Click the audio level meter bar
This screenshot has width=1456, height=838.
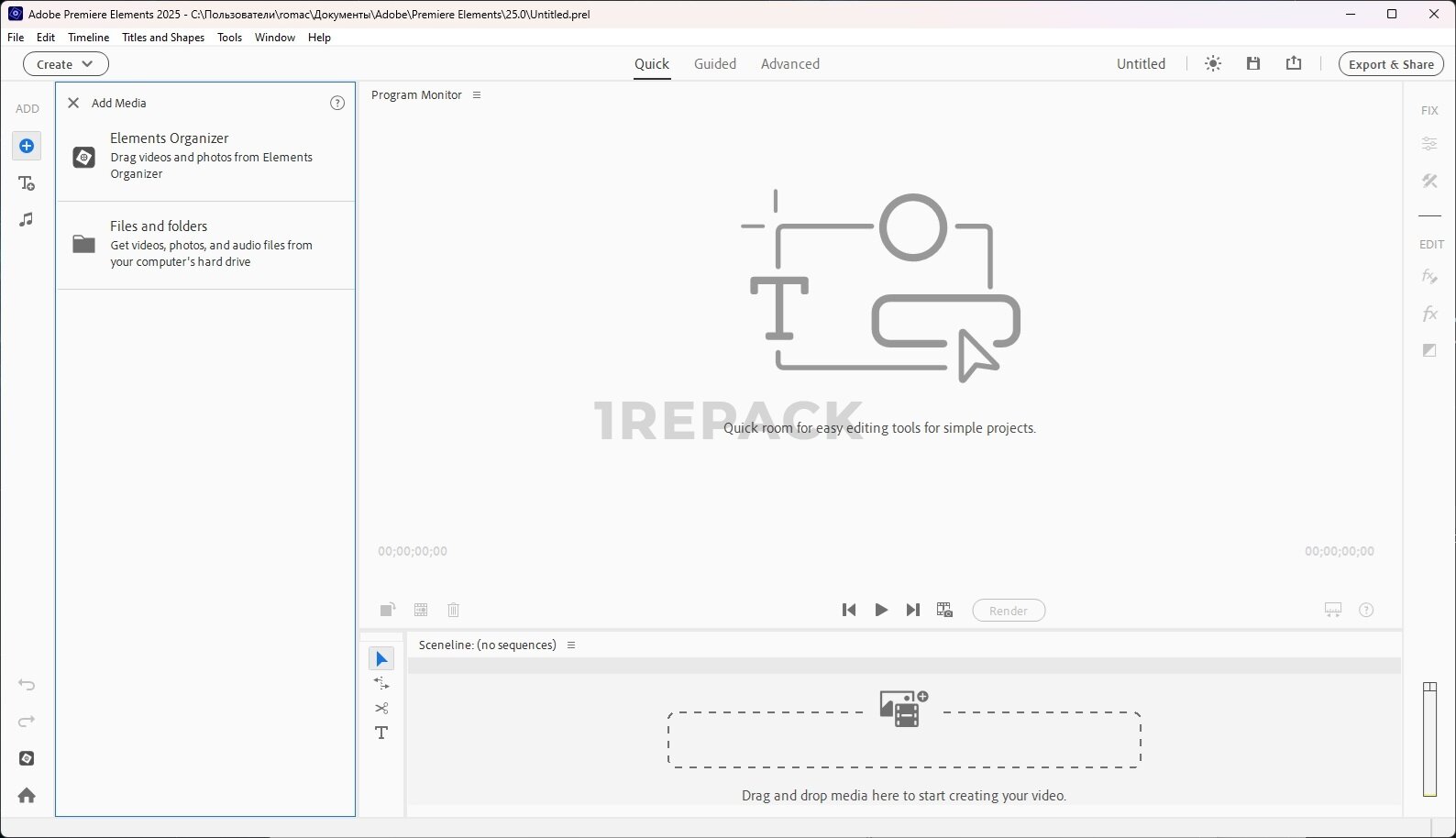pos(1429,739)
